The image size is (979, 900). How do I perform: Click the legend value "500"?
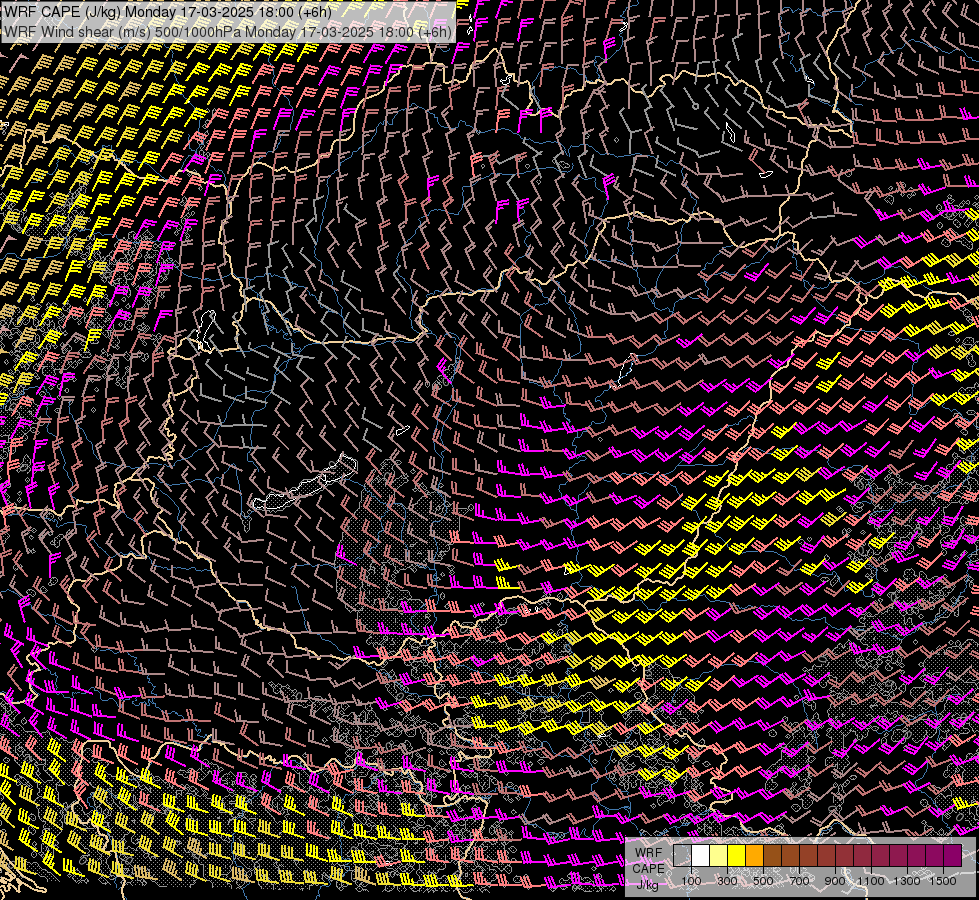click(763, 881)
